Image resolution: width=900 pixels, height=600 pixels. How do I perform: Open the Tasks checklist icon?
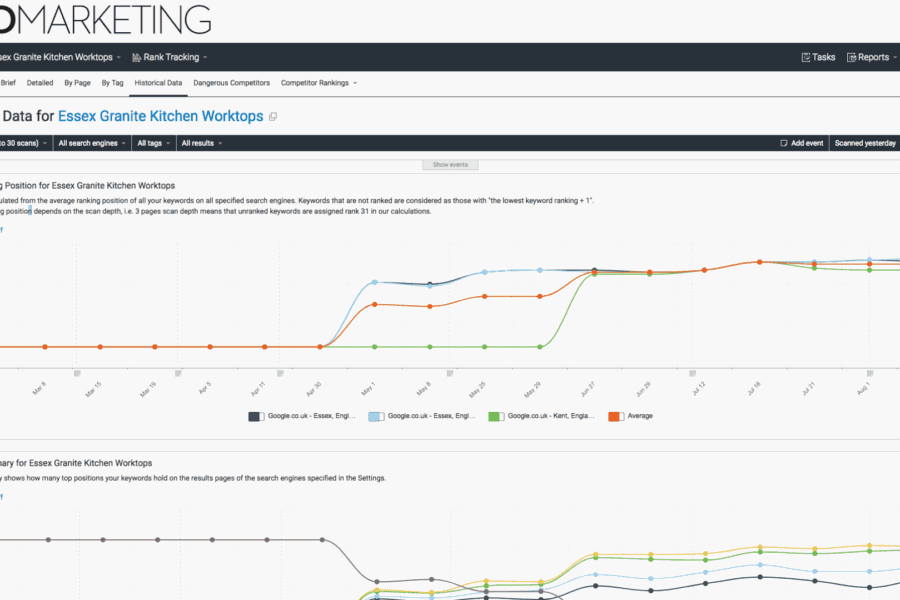806,58
